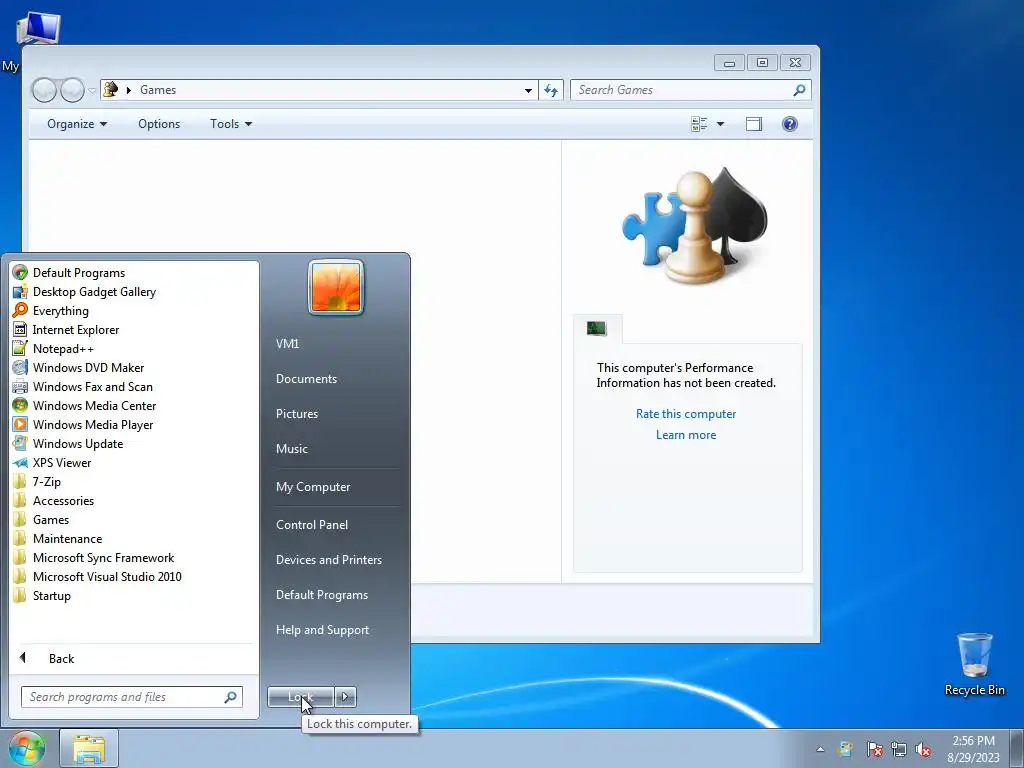Select the performance information tab icon
The image size is (1024, 768).
[x=597, y=328]
